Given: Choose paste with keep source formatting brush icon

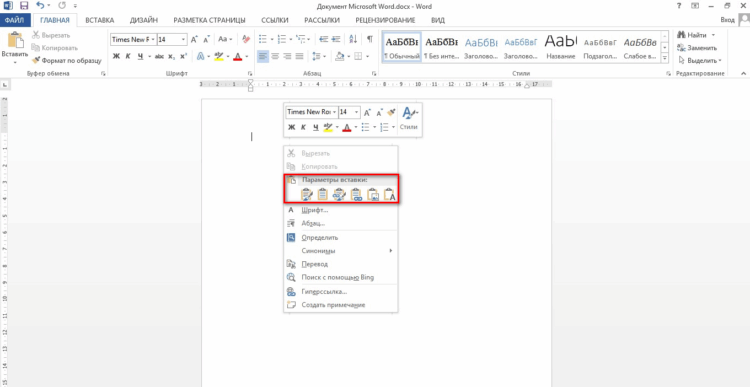Looking at the screenshot, I should click(307, 194).
